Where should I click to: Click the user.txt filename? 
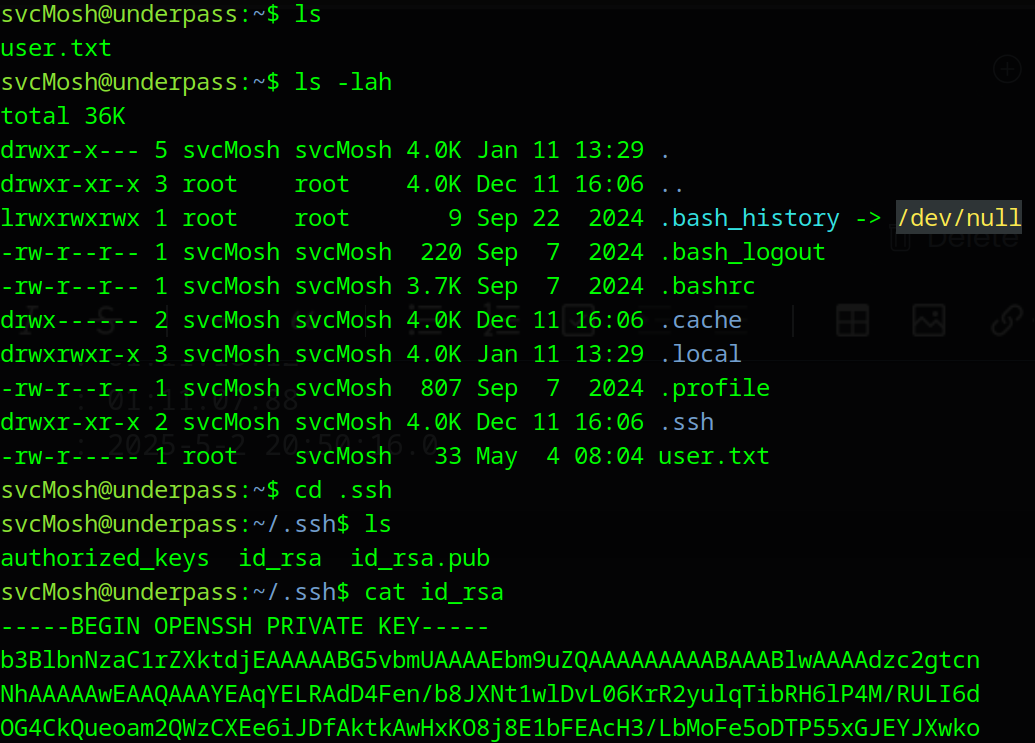pos(55,47)
